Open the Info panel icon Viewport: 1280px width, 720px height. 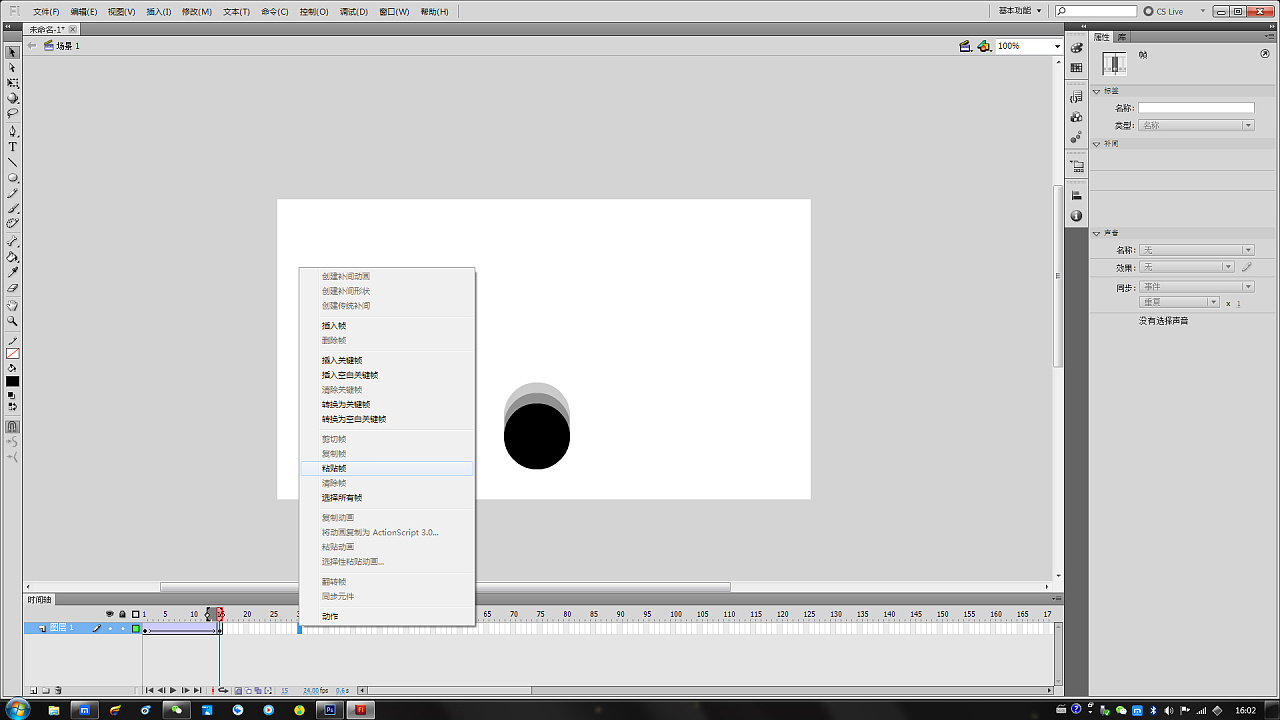(1076, 216)
